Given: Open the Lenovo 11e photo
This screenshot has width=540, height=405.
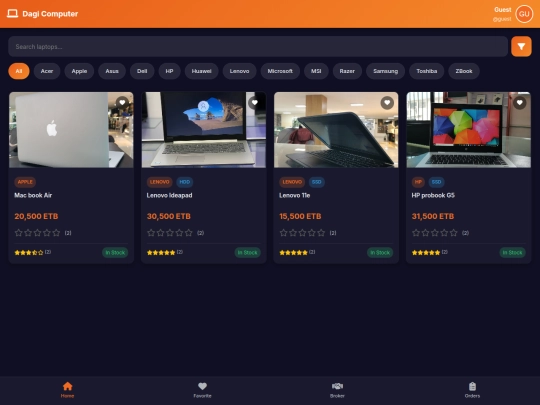Looking at the screenshot, I should (x=336, y=130).
